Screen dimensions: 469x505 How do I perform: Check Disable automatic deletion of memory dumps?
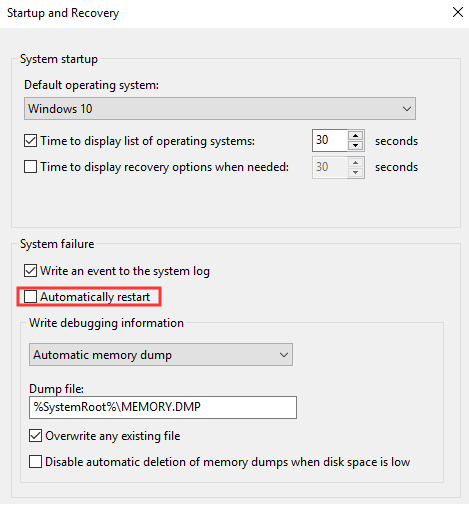[35, 462]
